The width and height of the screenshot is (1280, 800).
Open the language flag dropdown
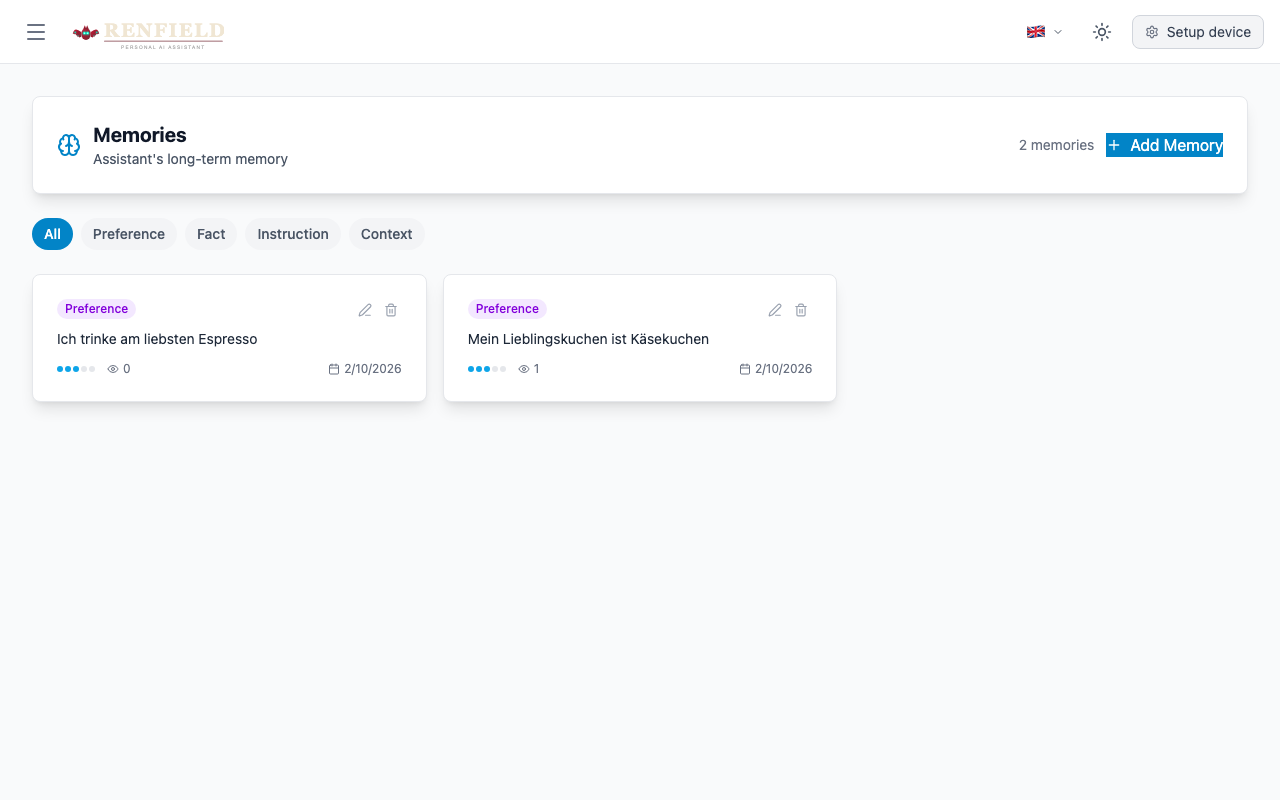[x=1043, y=32]
